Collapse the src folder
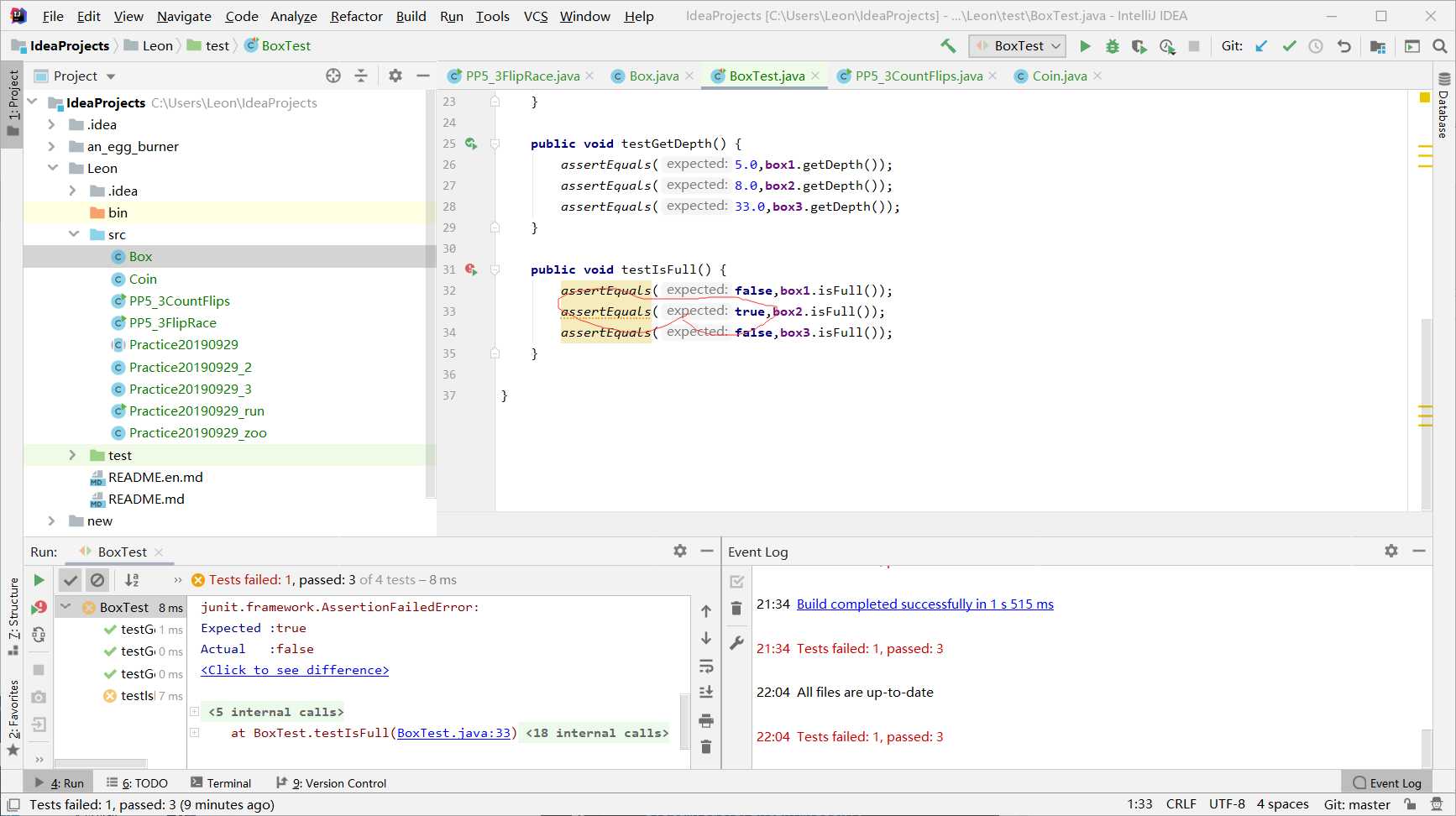The height and width of the screenshot is (816, 1456). [74, 234]
